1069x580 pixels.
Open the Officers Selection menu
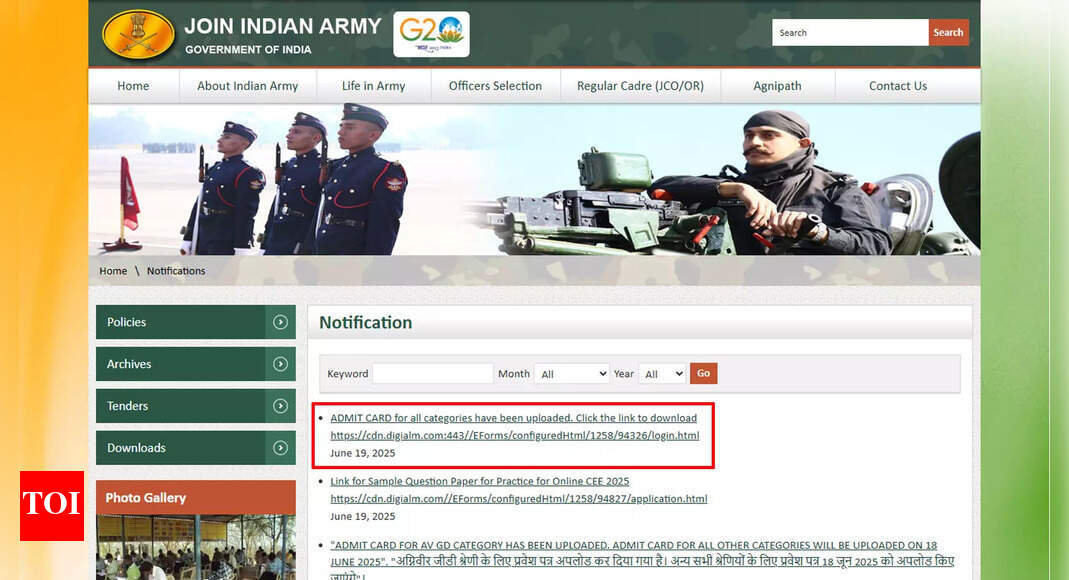(495, 86)
